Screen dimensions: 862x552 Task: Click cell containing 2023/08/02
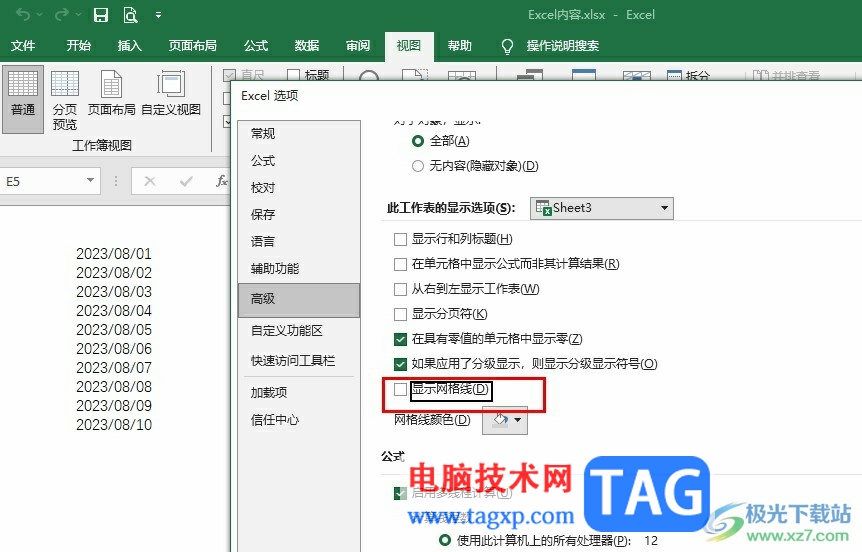113,273
